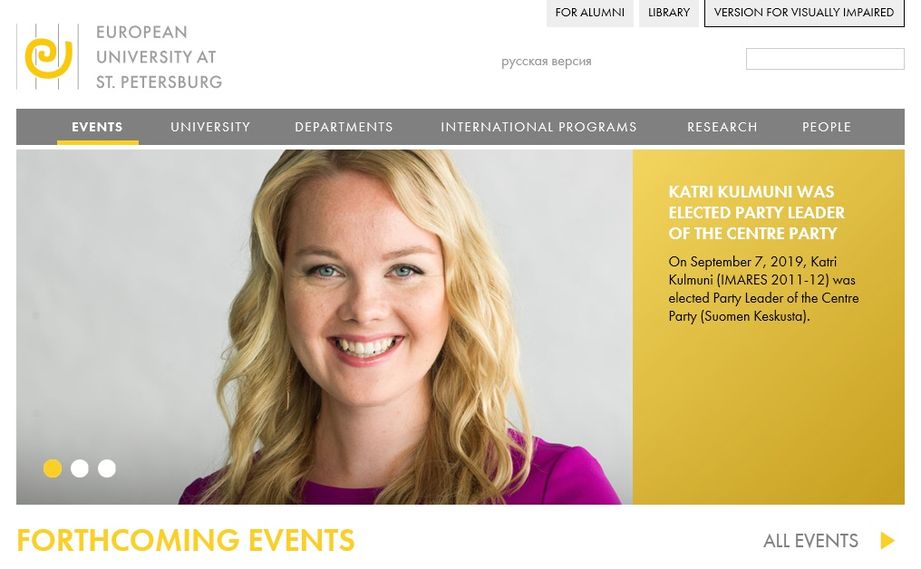Open the People menu

coord(826,127)
